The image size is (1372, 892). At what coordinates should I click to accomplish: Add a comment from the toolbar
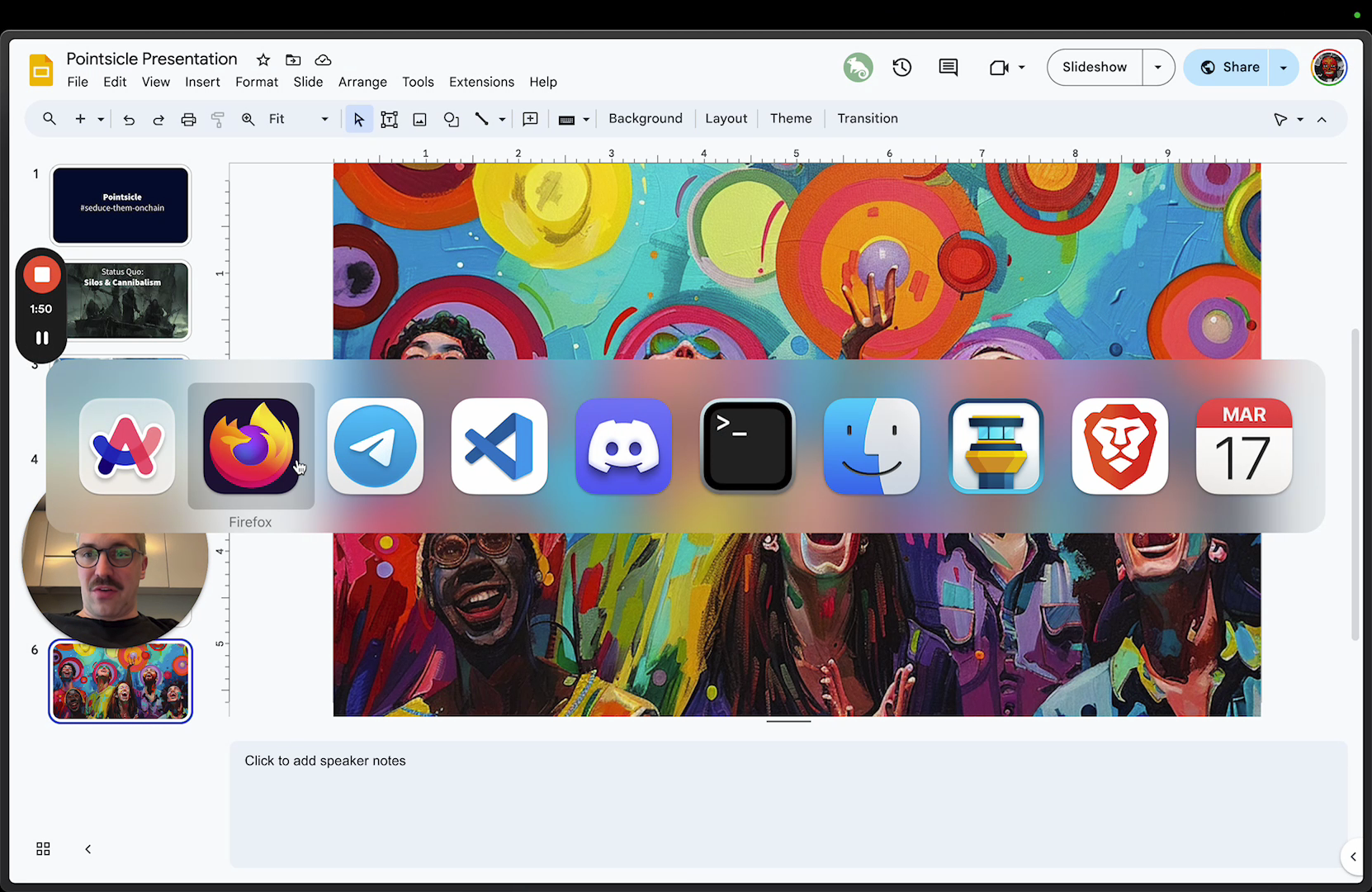click(531, 119)
